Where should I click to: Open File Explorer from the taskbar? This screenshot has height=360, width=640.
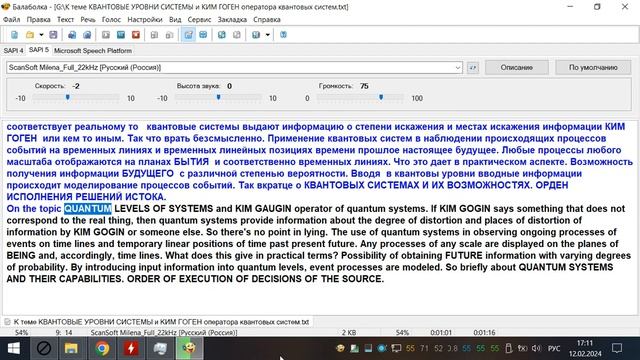click(71, 348)
